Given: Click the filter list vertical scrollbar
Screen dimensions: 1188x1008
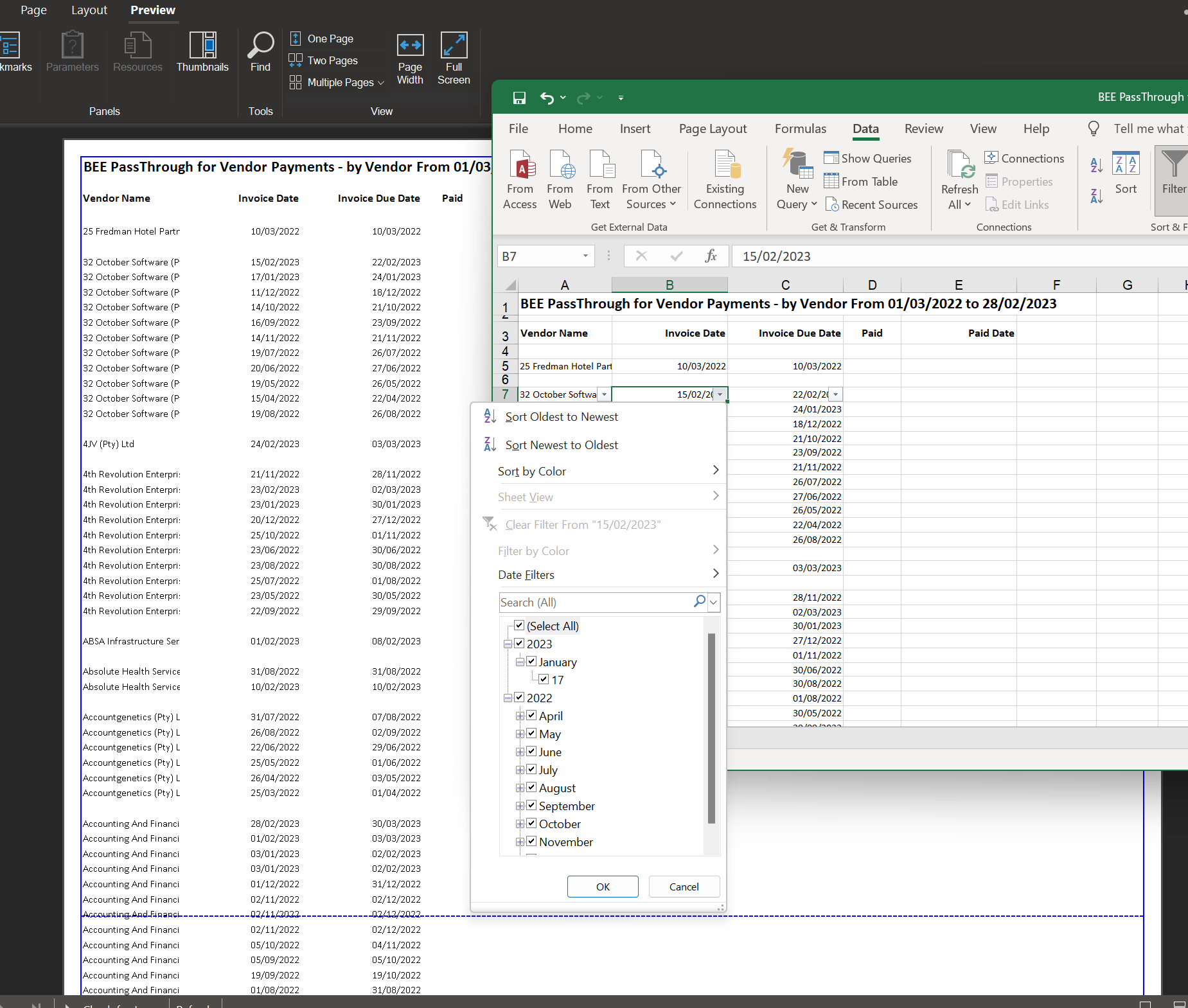Looking at the screenshot, I should 711,729.
